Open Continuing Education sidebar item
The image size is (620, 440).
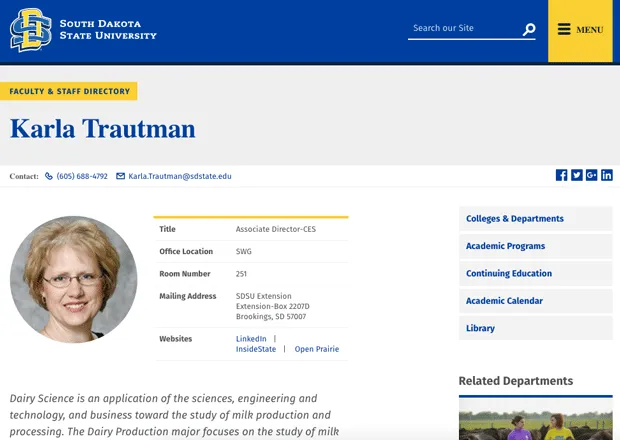(536, 273)
